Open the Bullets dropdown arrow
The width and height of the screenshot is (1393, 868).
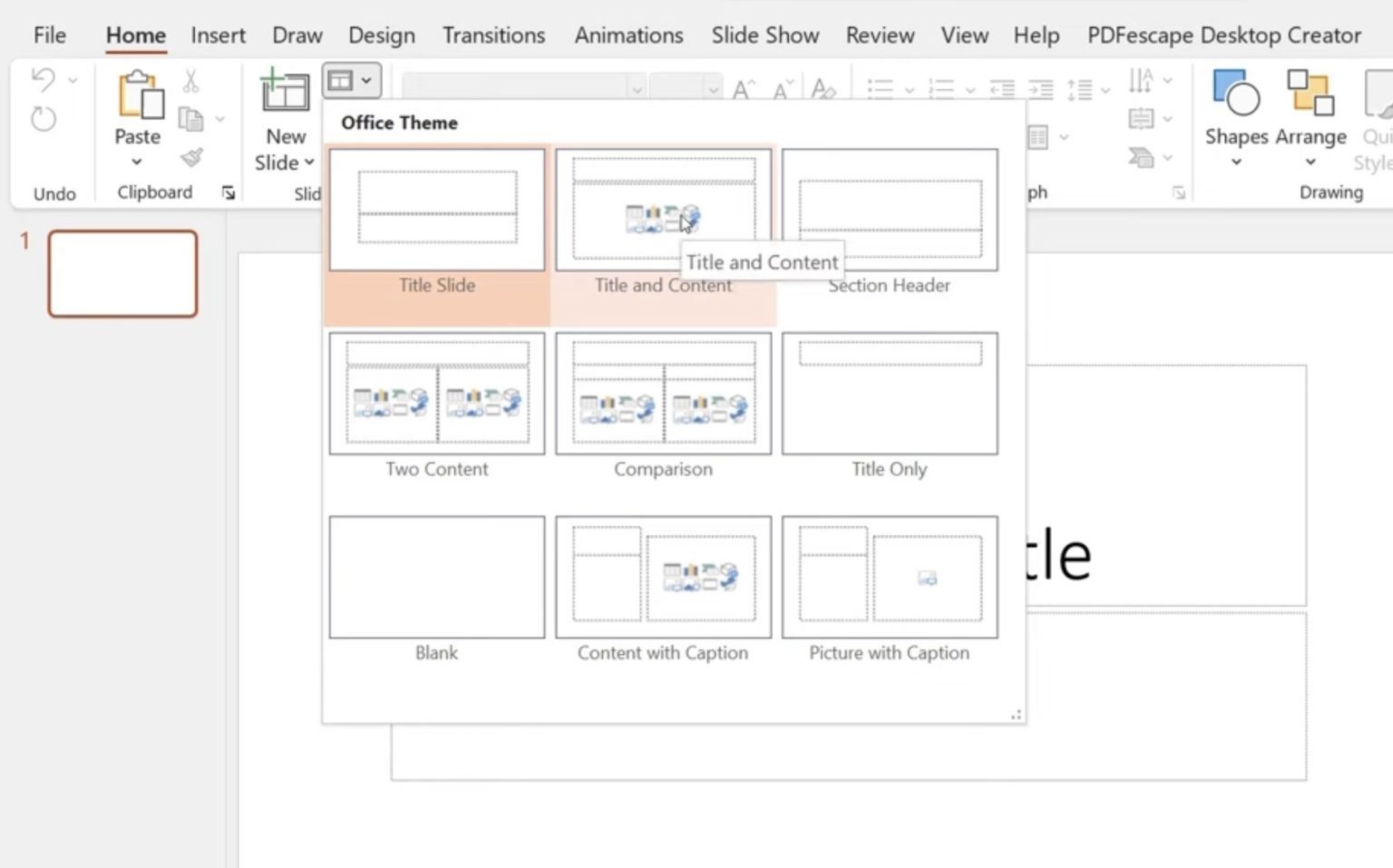pyautogui.click(x=910, y=89)
